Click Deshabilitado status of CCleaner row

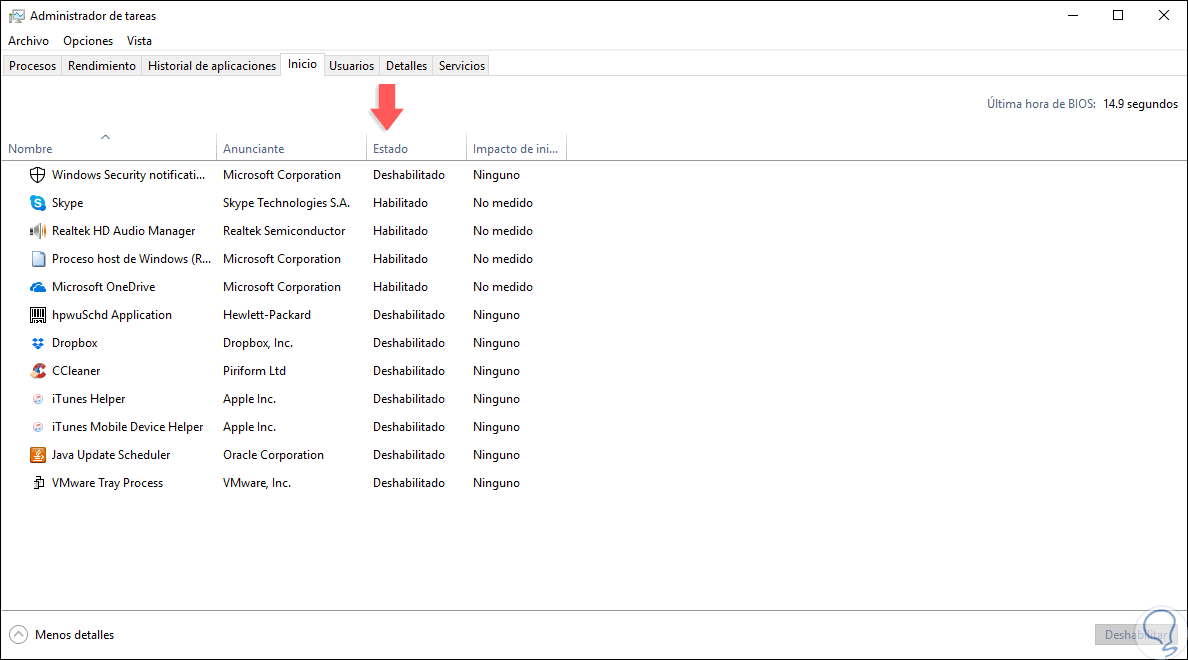[408, 371]
